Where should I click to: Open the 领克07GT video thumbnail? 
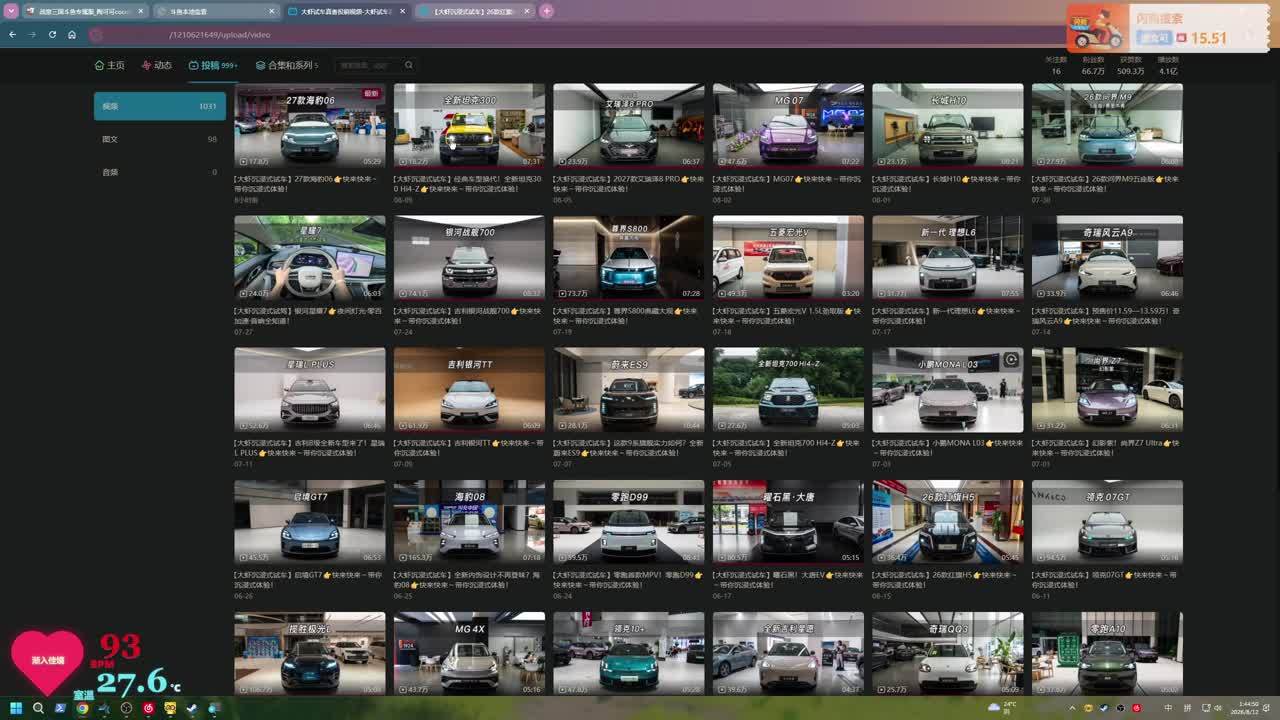click(x=1107, y=522)
